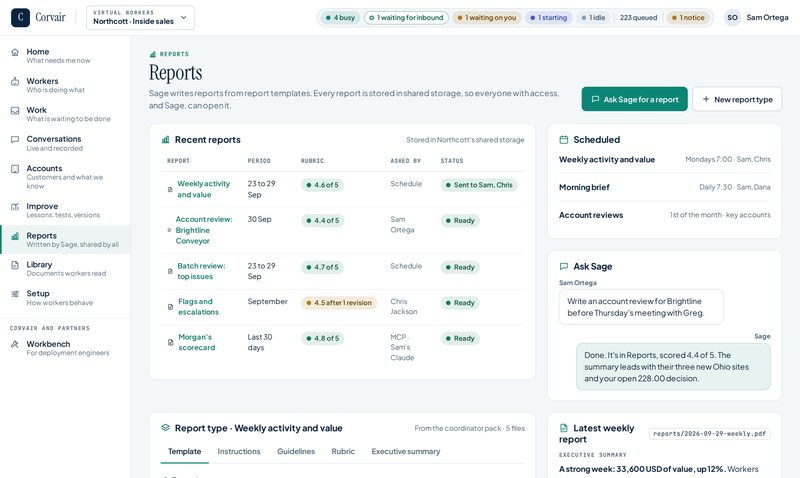Open Workers via its robot icon
The height and width of the screenshot is (478, 800).
coord(15,82)
